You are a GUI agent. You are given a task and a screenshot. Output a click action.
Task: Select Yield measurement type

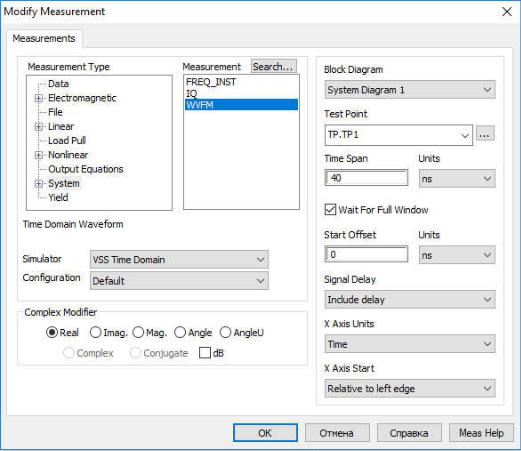pyautogui.click(x=58, y=198)
